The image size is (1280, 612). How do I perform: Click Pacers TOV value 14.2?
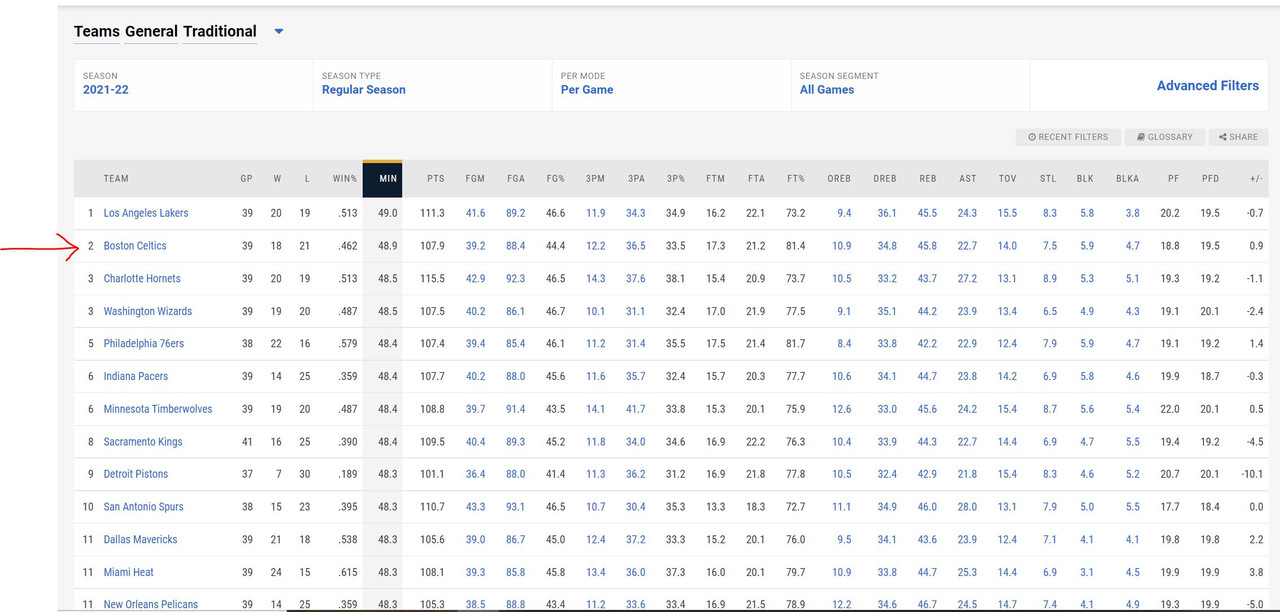point(1007,377)
